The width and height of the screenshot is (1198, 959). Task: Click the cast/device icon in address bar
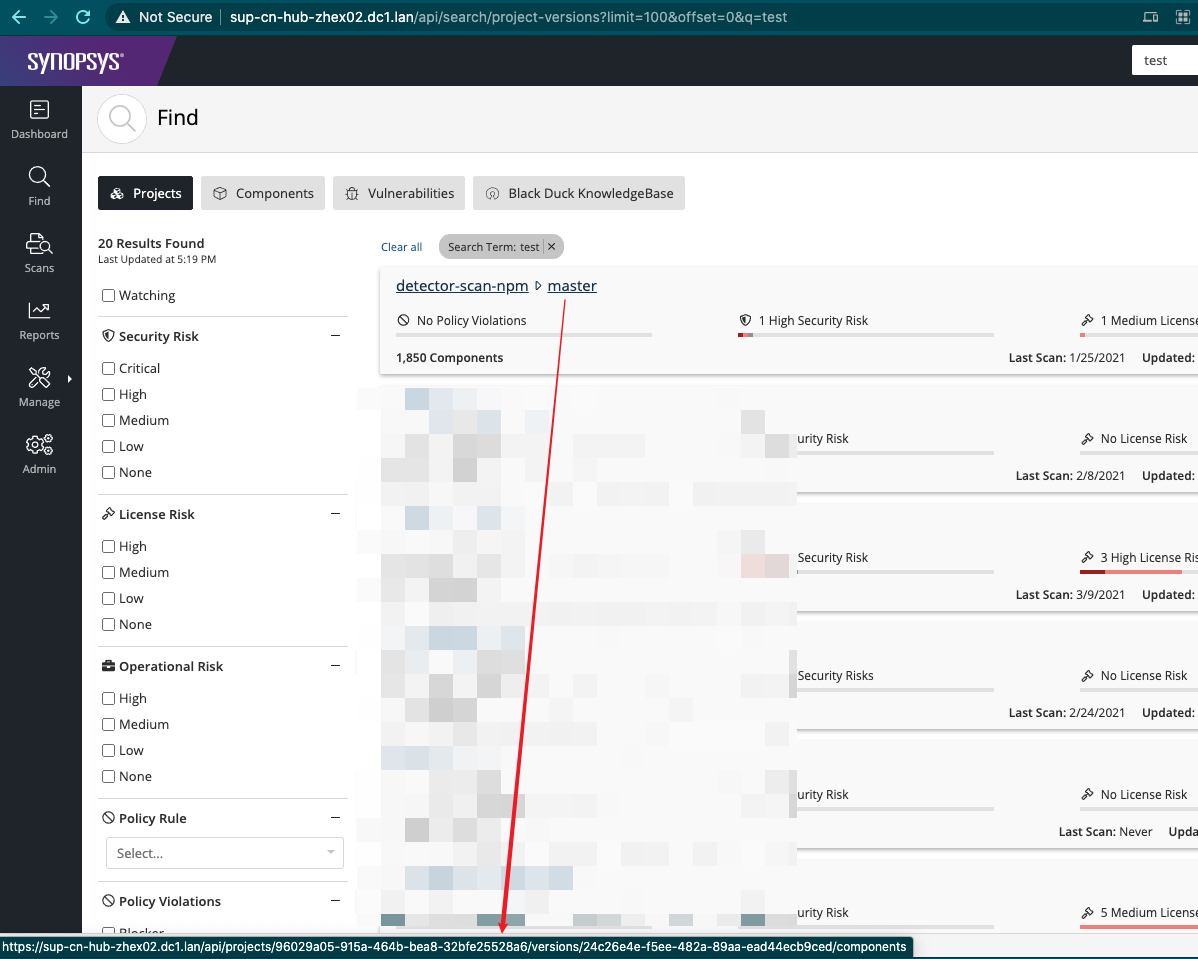1150,17
